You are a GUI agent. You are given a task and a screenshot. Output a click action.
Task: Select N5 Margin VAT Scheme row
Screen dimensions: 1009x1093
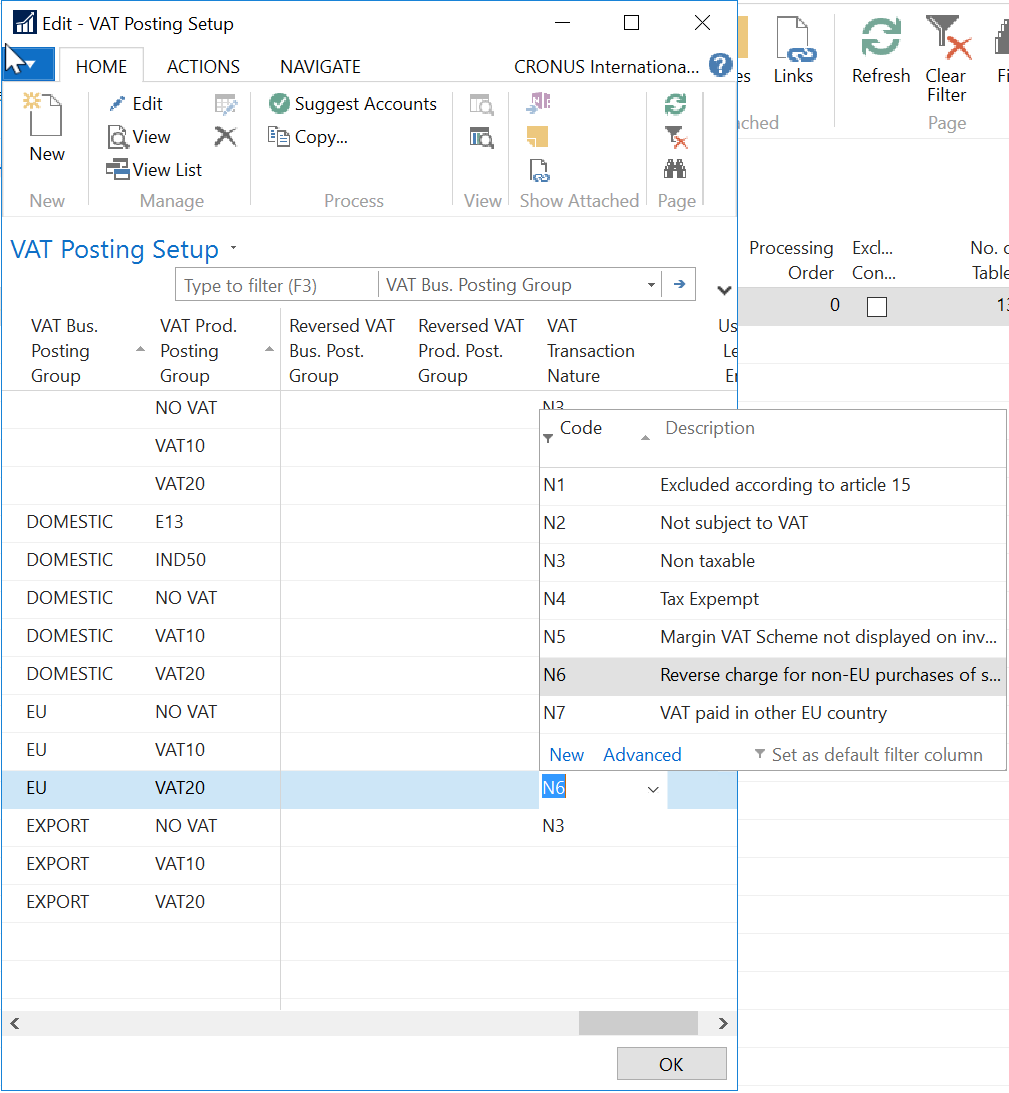coord(773,637)
